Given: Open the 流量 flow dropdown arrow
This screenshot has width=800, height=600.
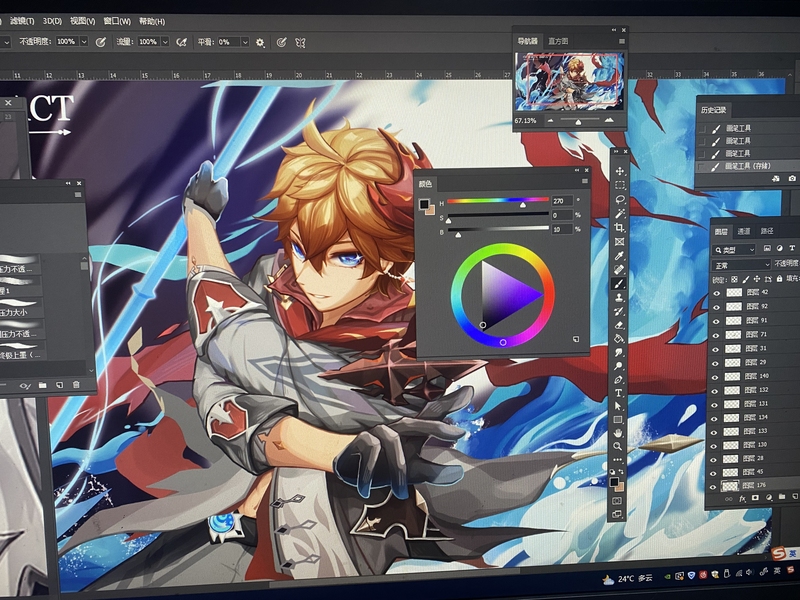Looking at the screenshot, I should tap(165, 41).
